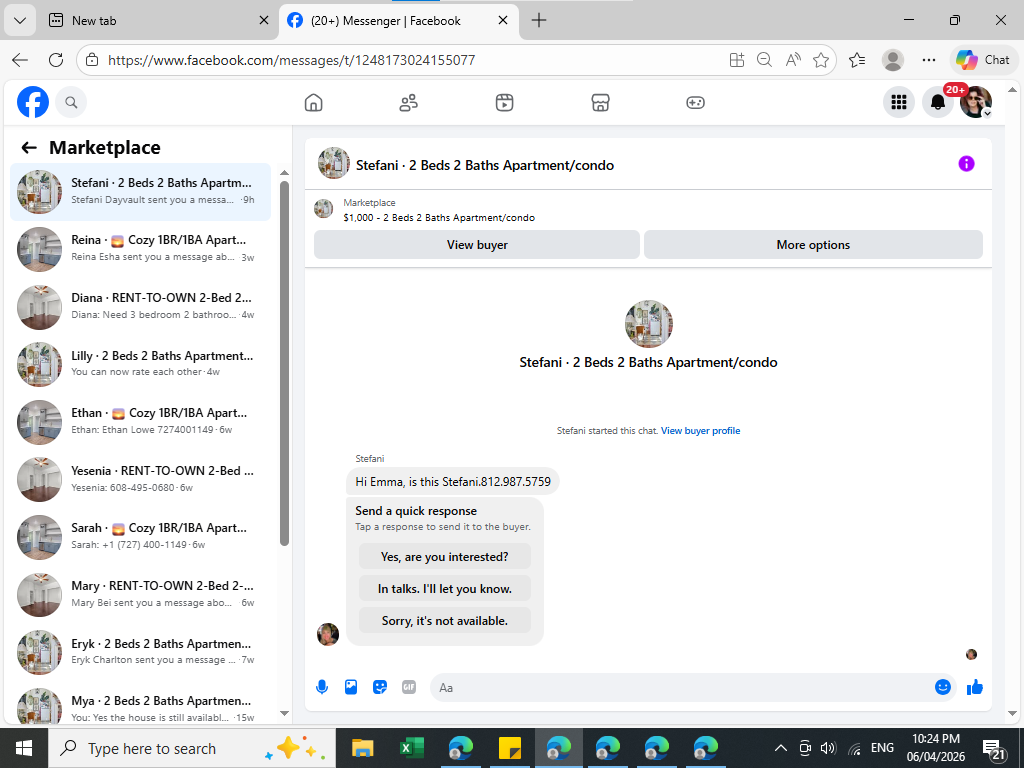Open the Stefani conversation in list
The image size is (1024, 768).
click(x=140, y=192)
